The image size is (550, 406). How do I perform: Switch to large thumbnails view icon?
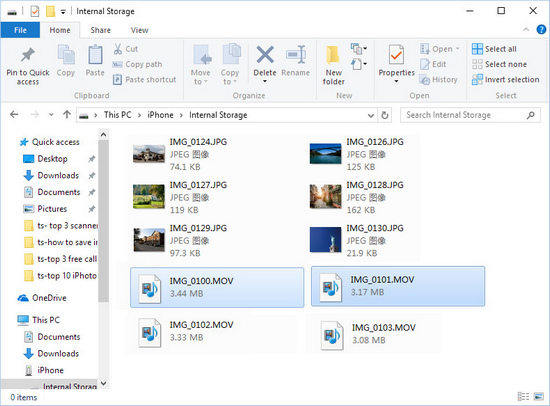point(538,397)
